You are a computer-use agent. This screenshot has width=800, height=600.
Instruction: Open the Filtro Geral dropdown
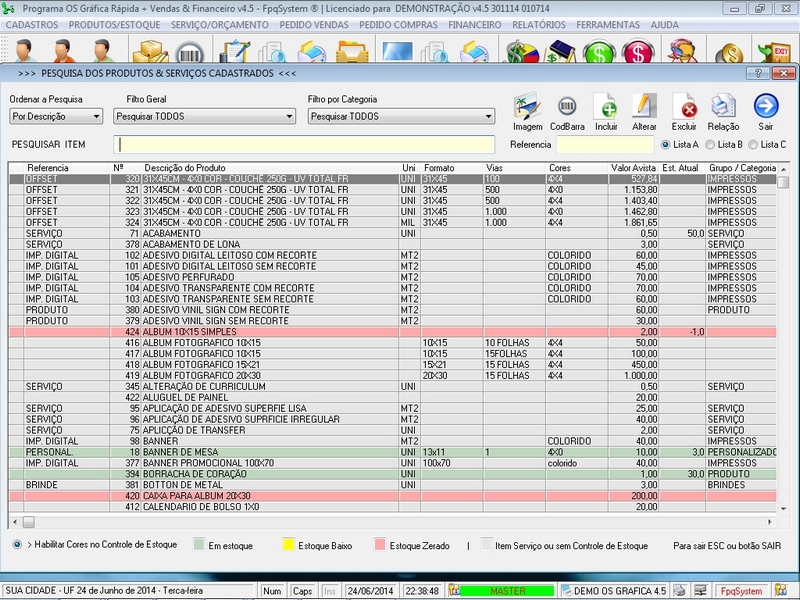[x=290, y=117]
